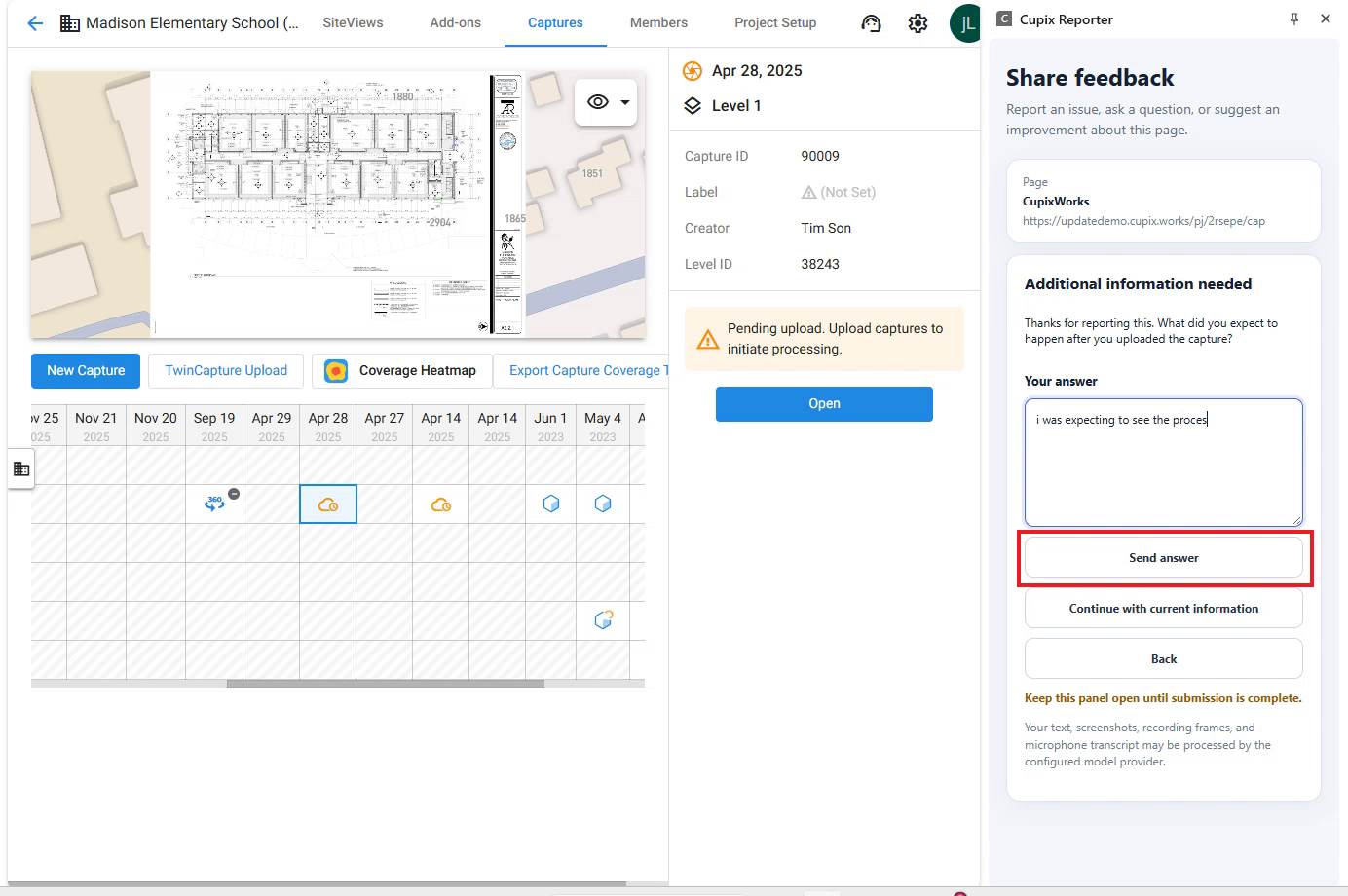Viewport: 1348px width, 896px height.
Task: Open the settings gear icon
Action: pyautogui.click(x=917, y=23)
